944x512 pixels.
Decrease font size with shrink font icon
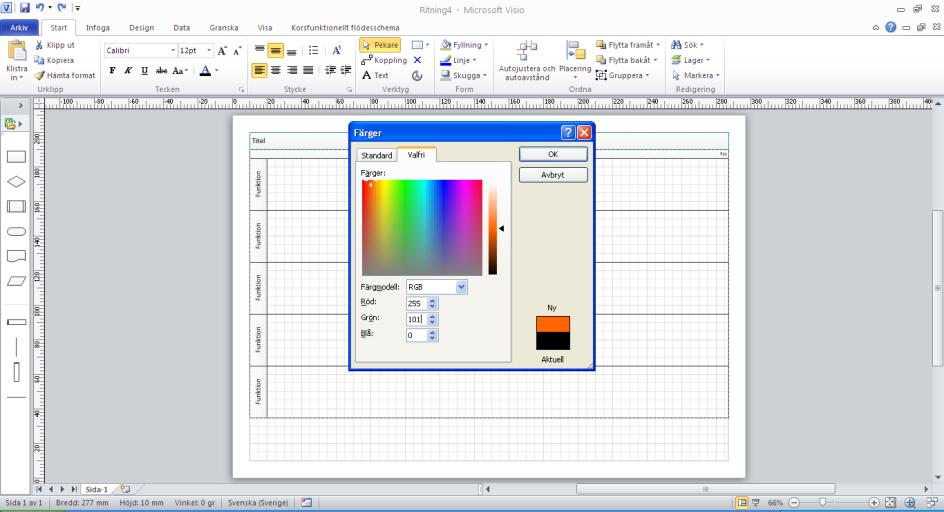pos(237,51)
